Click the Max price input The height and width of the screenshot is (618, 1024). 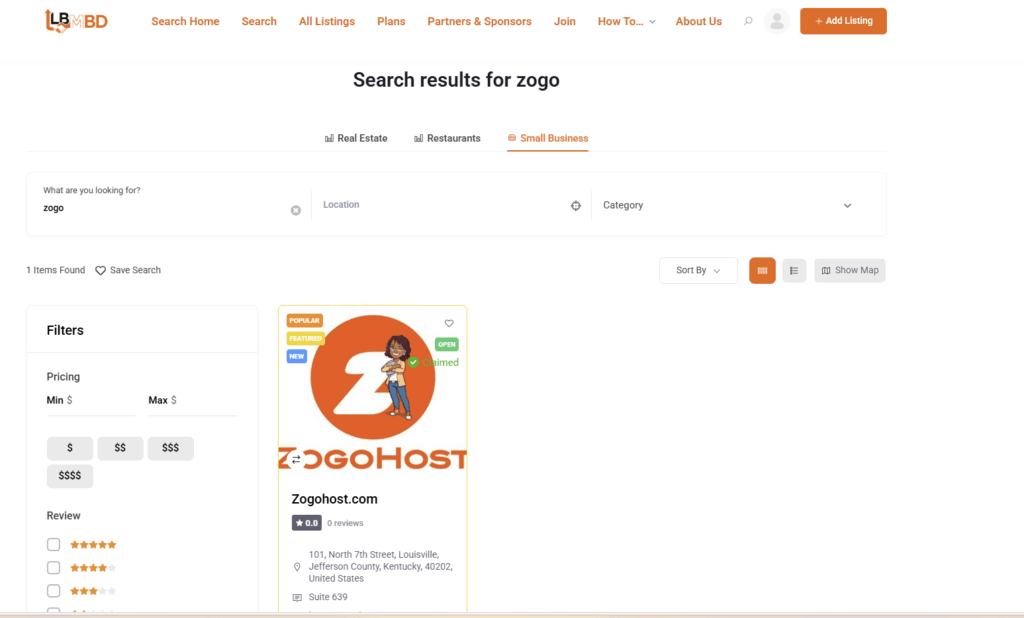click(193, 400)
